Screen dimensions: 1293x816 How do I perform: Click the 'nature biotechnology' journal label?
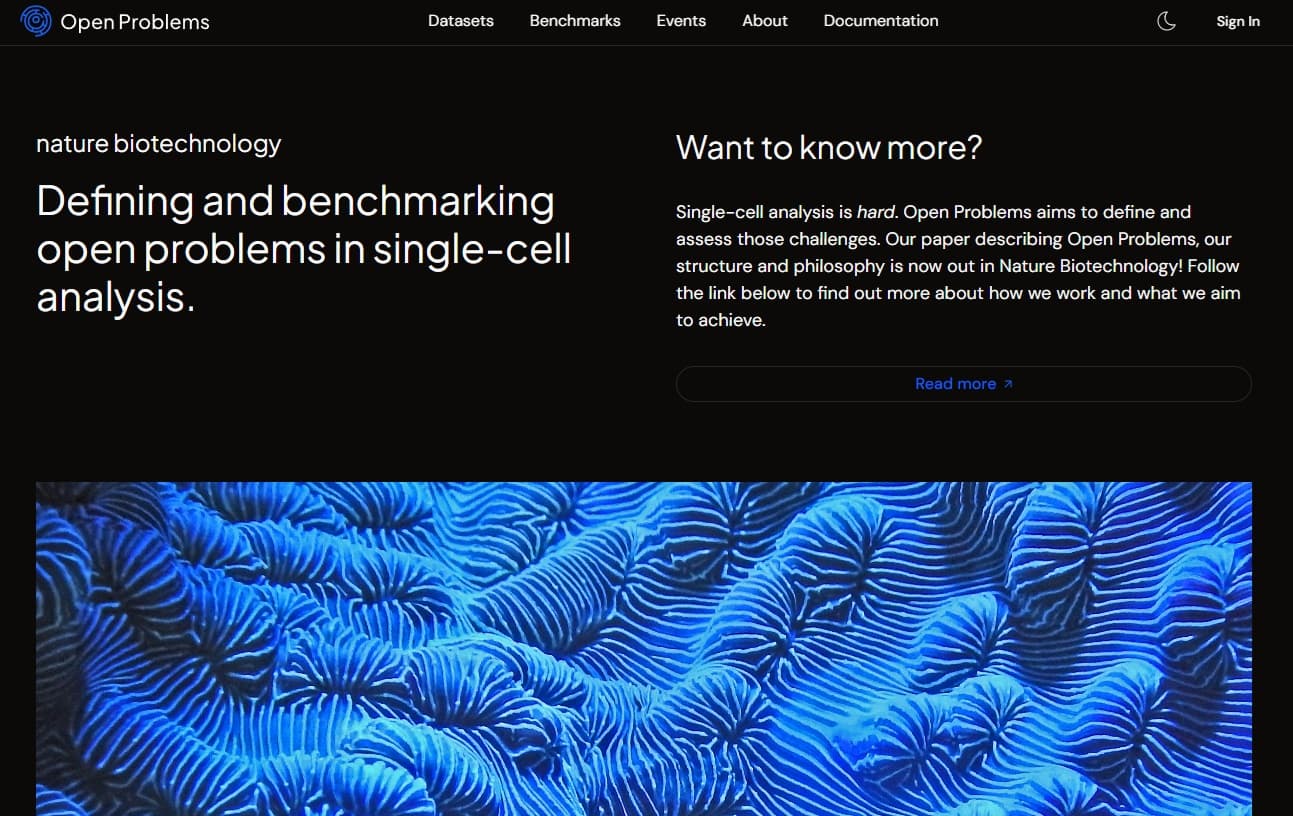tap(158, 144)
